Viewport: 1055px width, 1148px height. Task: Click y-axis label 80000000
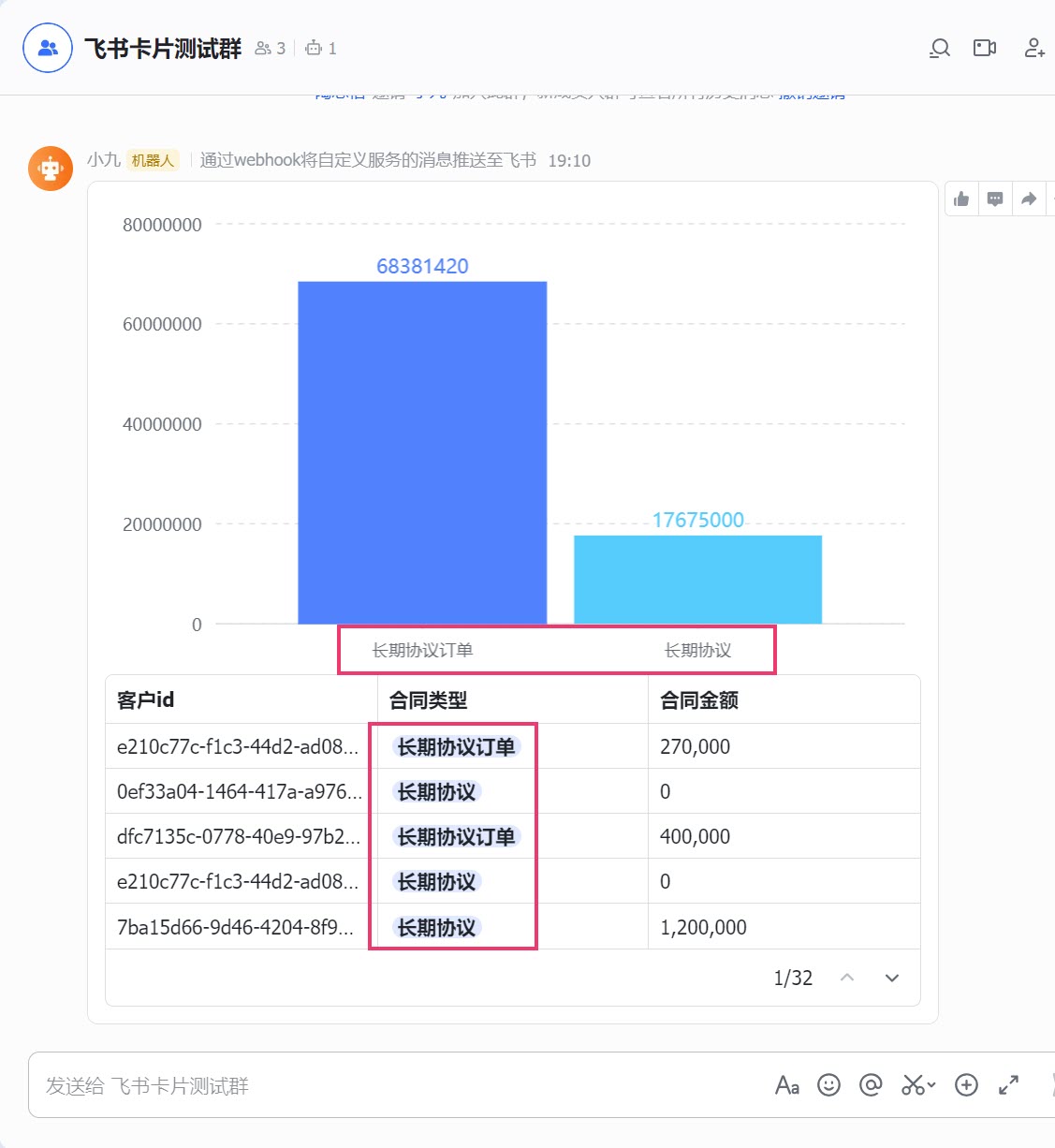(x=162, y=225)
